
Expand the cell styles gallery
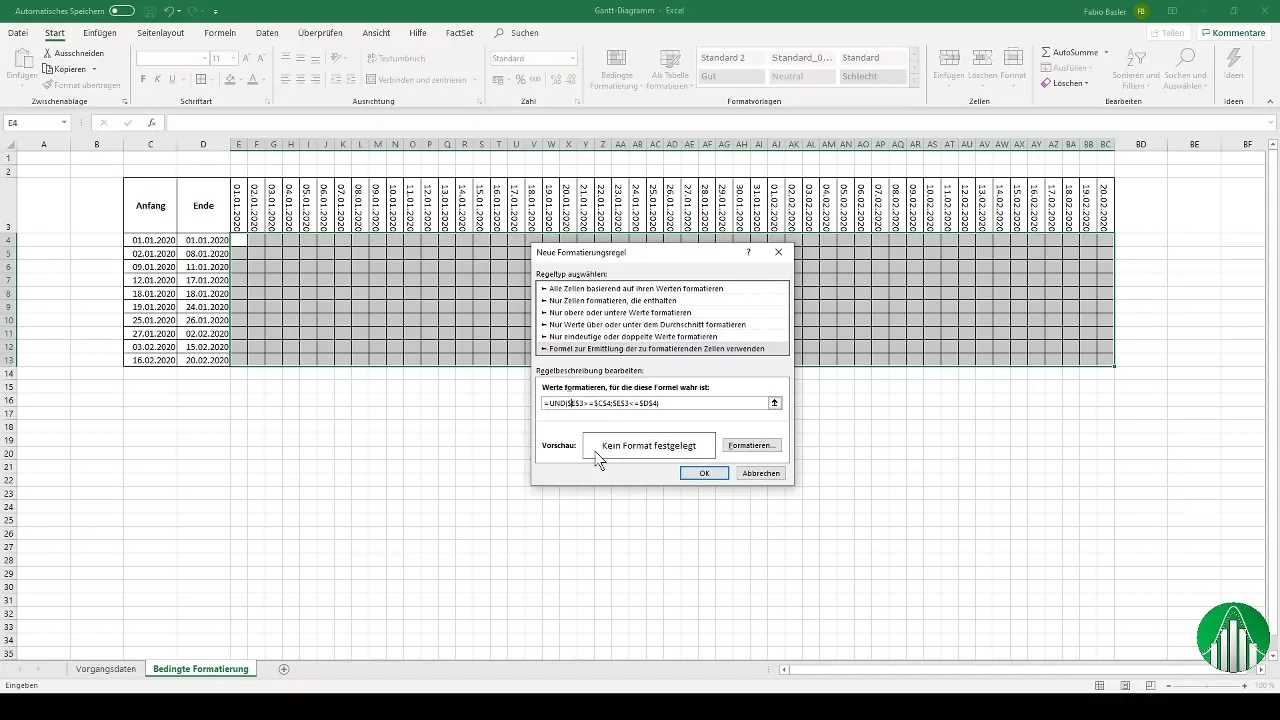click(x=913, y=81)
